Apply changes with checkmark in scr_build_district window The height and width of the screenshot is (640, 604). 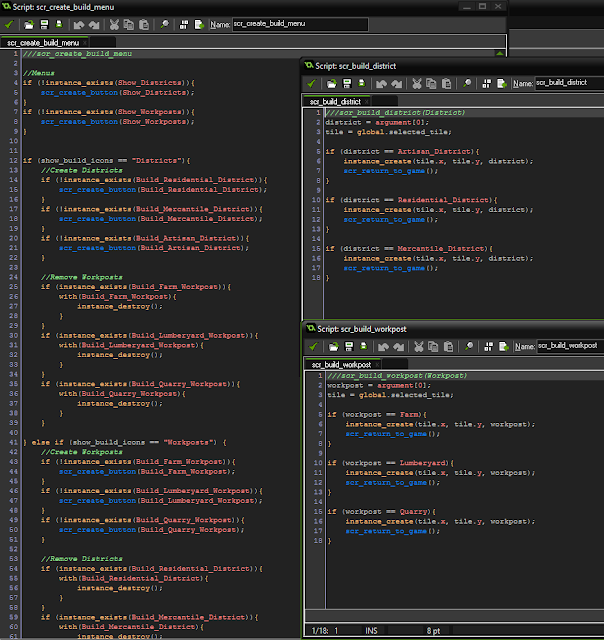coord(311,83)
